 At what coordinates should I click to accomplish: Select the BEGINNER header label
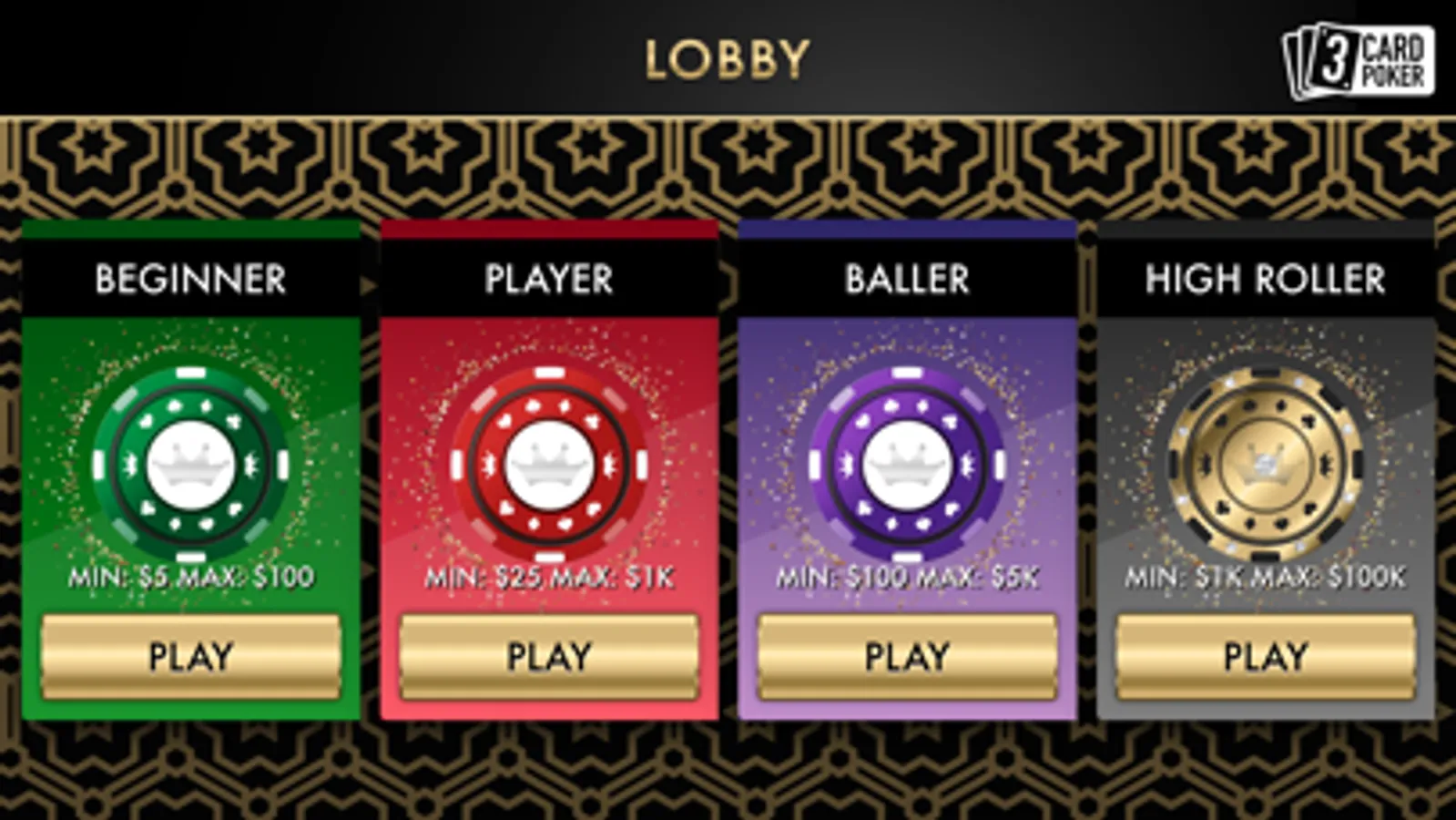pyautogui.click(x=190, y=279)
